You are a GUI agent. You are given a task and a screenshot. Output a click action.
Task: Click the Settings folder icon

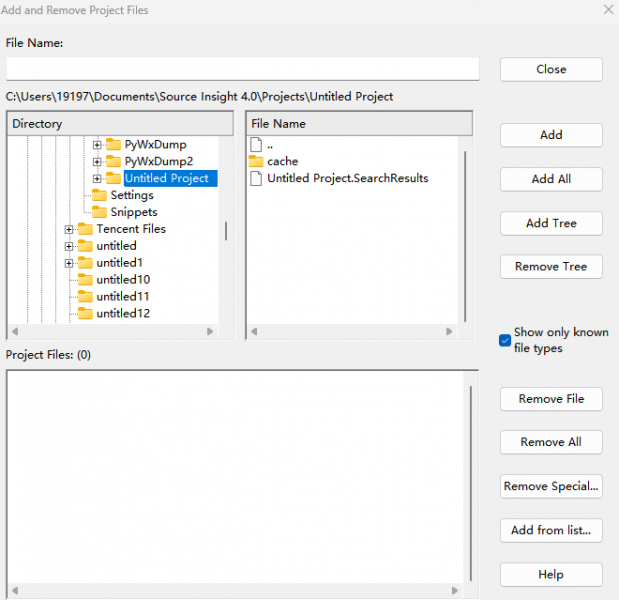(99, 195)
